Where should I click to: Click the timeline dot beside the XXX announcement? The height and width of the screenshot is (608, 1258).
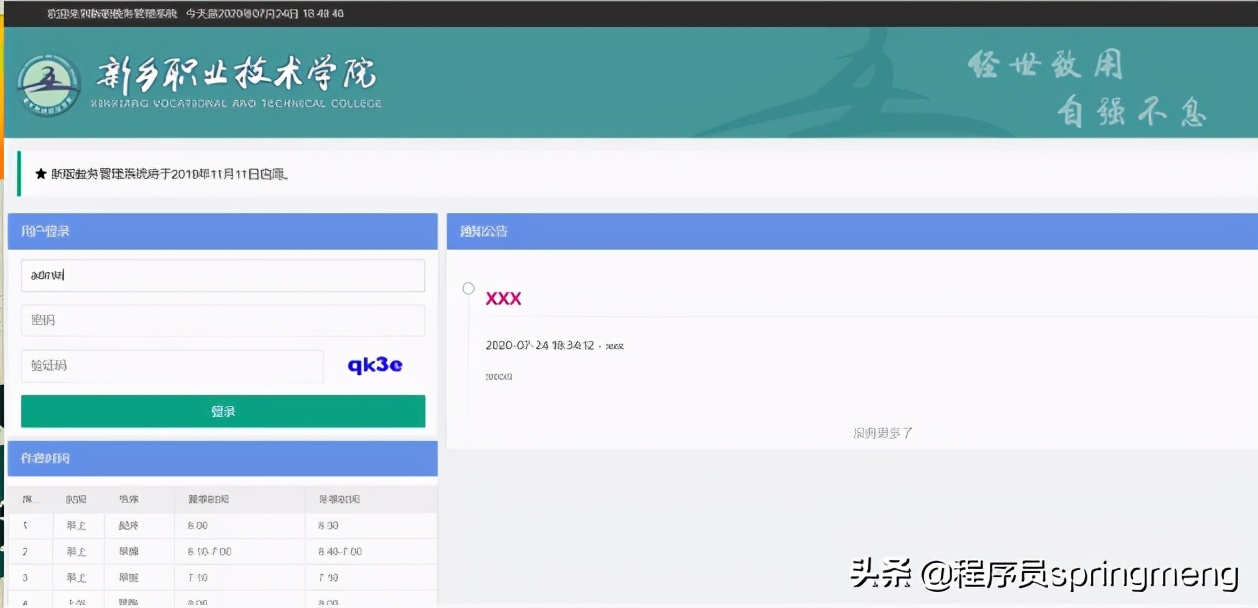tap(467, 288)
